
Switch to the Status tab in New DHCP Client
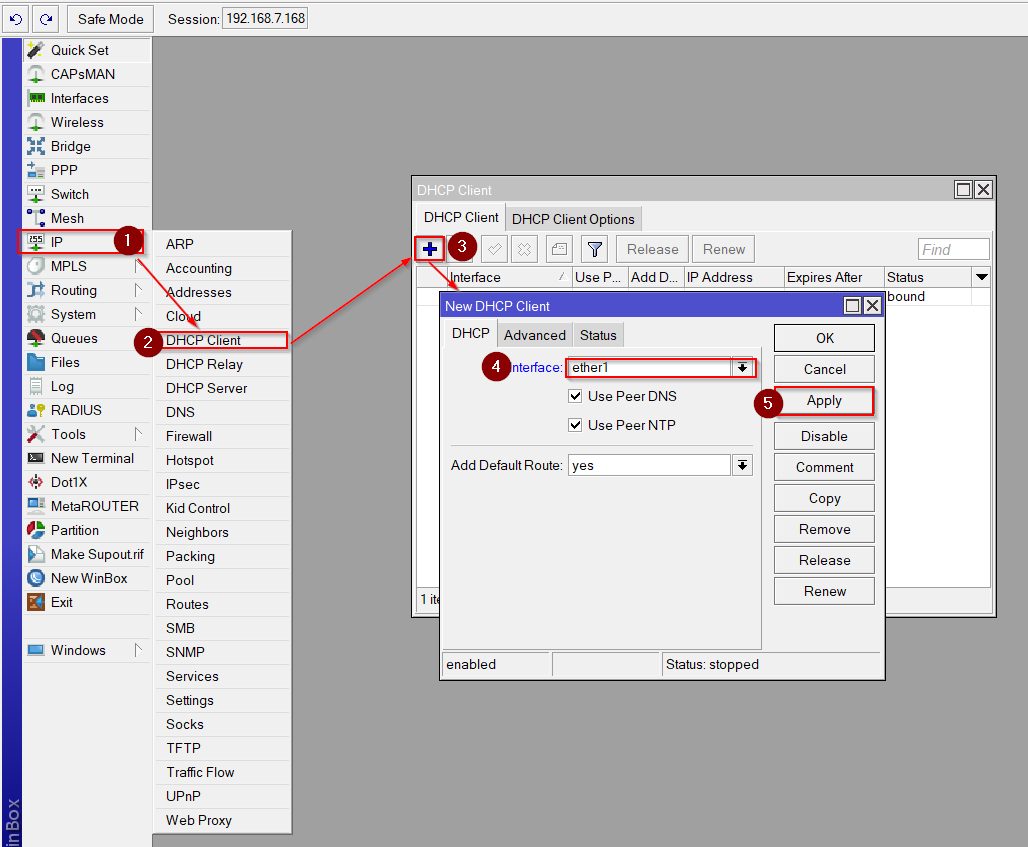point(598,335)
